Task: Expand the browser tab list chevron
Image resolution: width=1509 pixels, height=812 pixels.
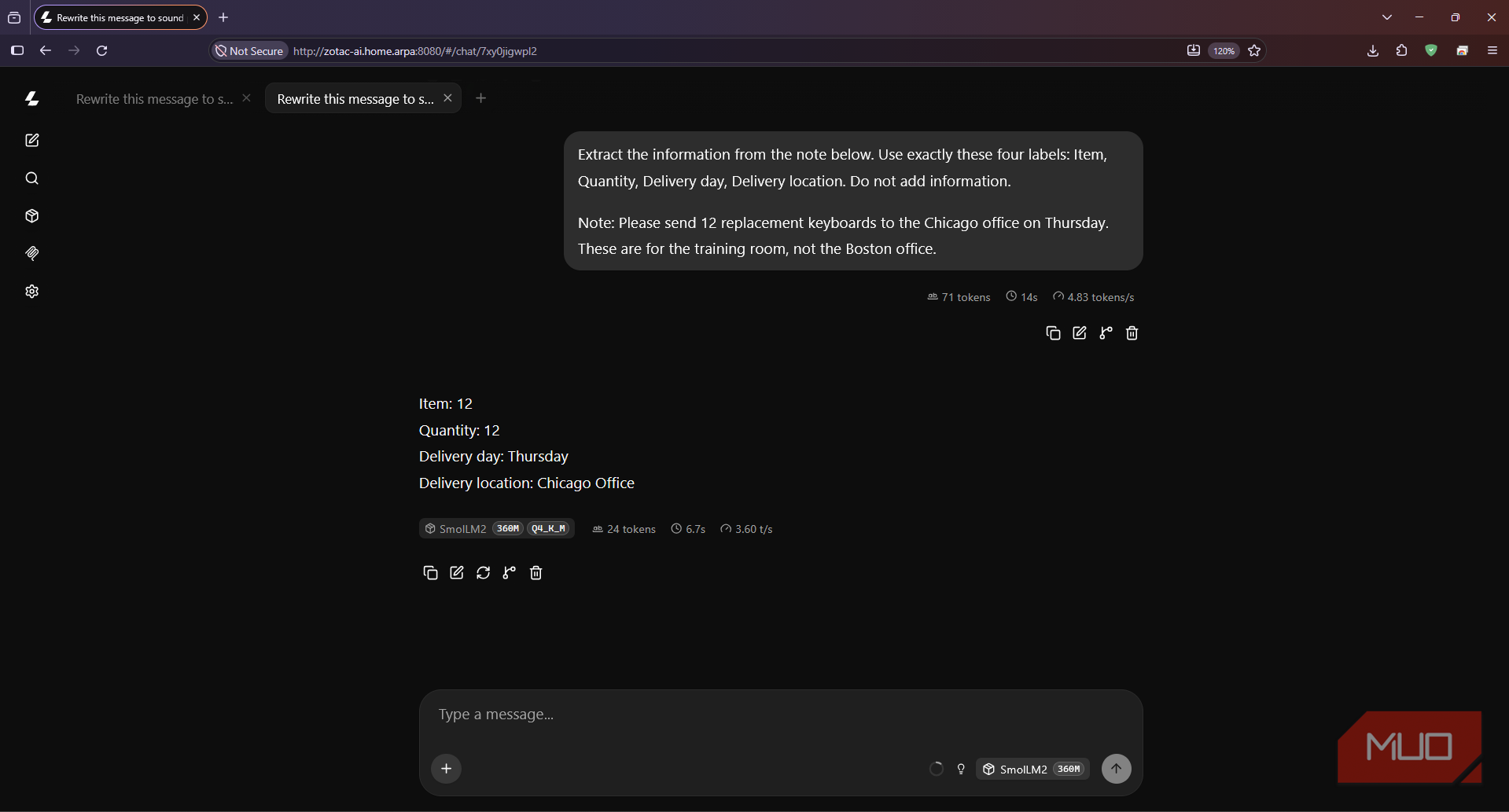Action: pos(1387,17)
